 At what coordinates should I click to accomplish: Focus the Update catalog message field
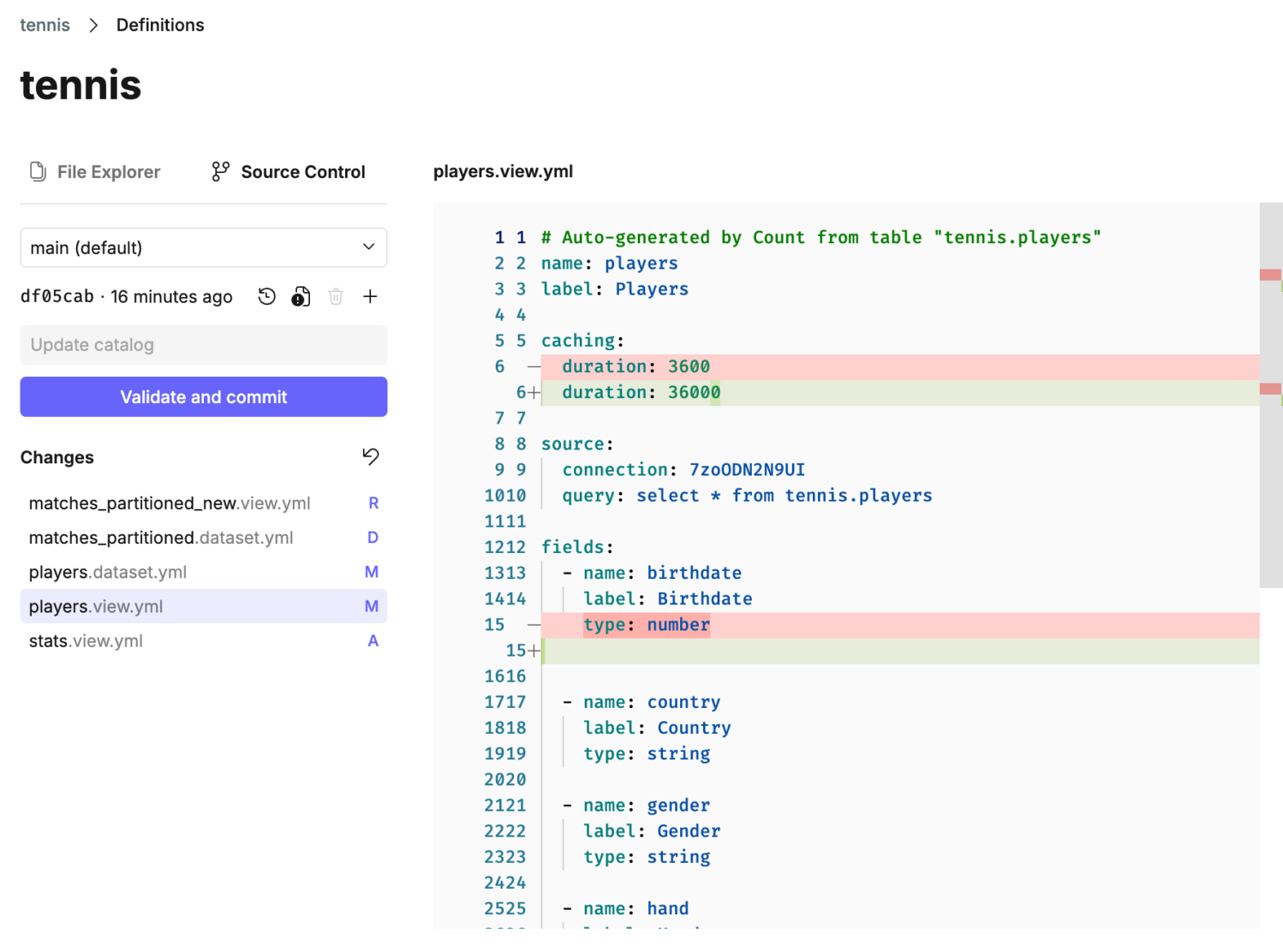204,345
